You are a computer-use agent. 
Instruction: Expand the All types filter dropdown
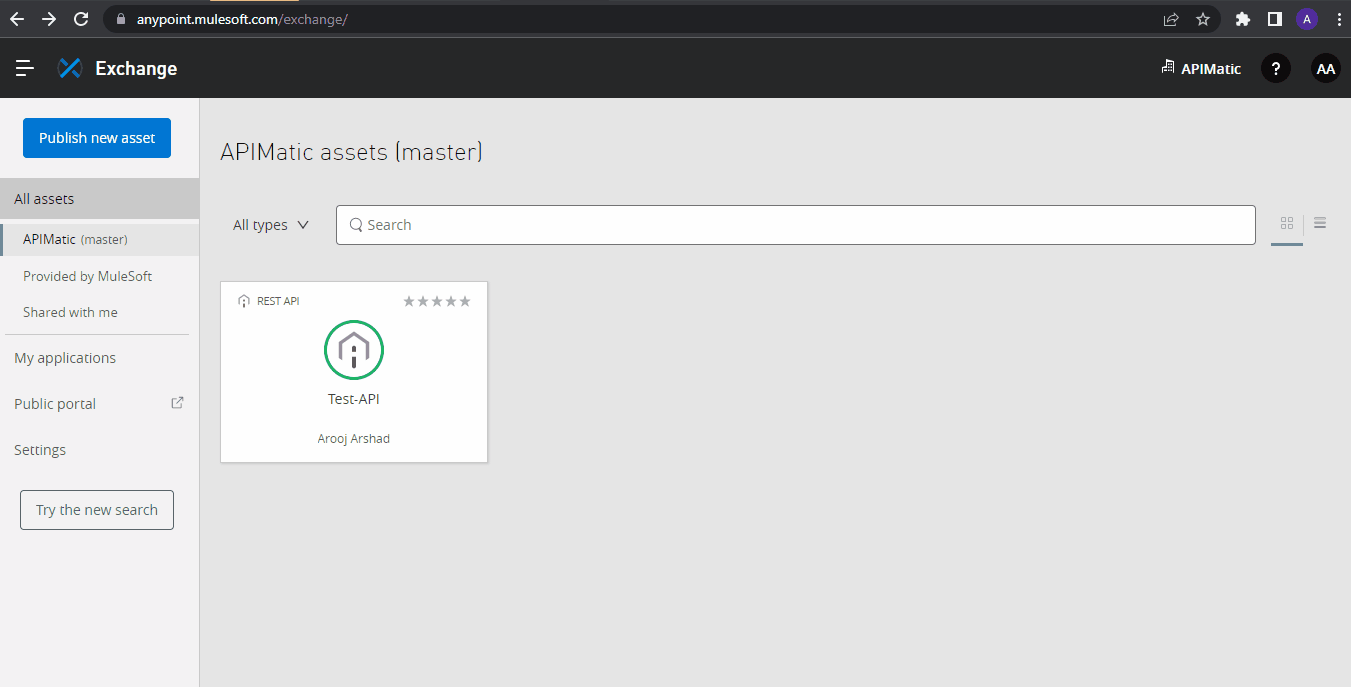coord(271,225)
